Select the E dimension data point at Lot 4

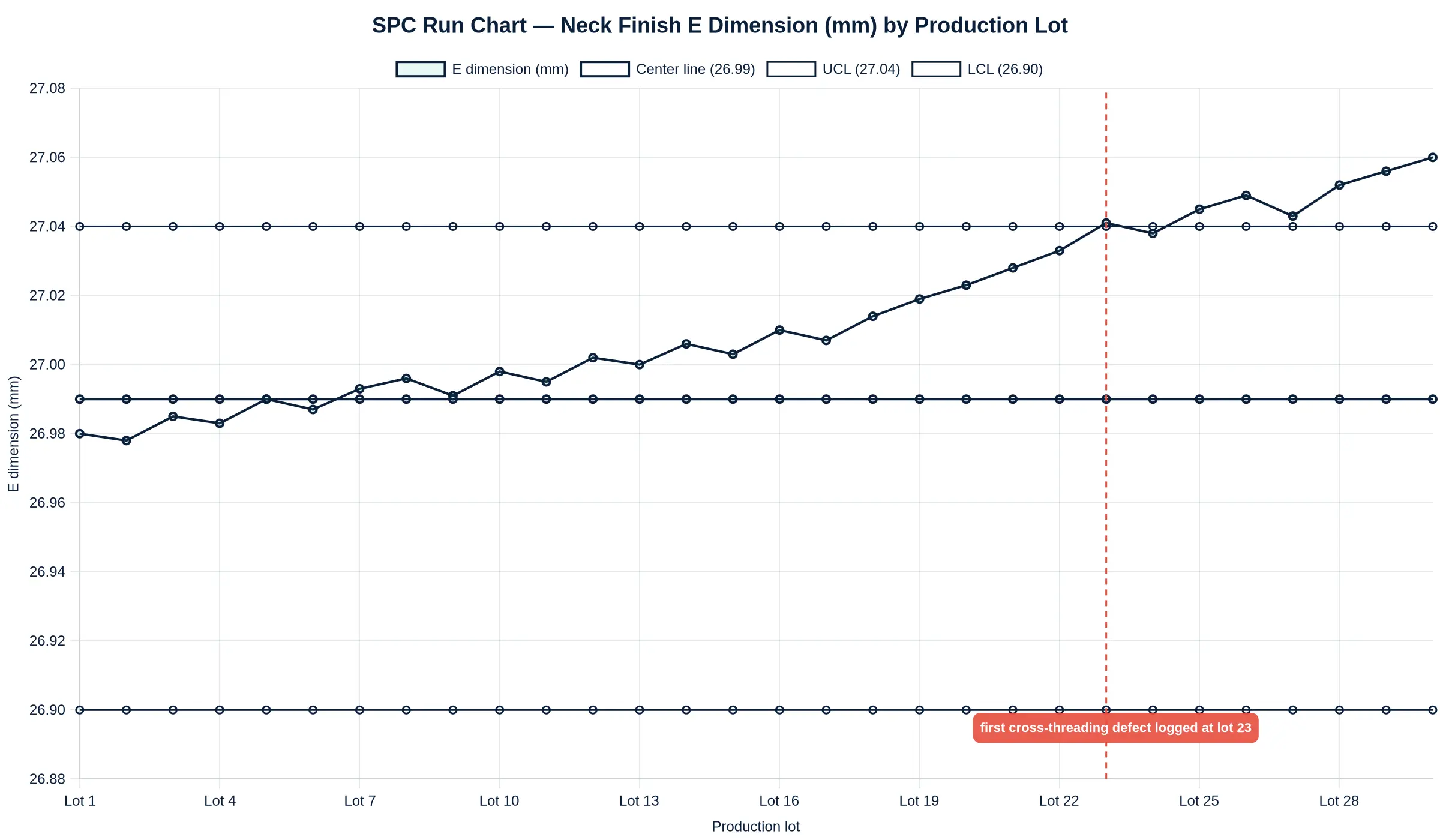point(220,424)
